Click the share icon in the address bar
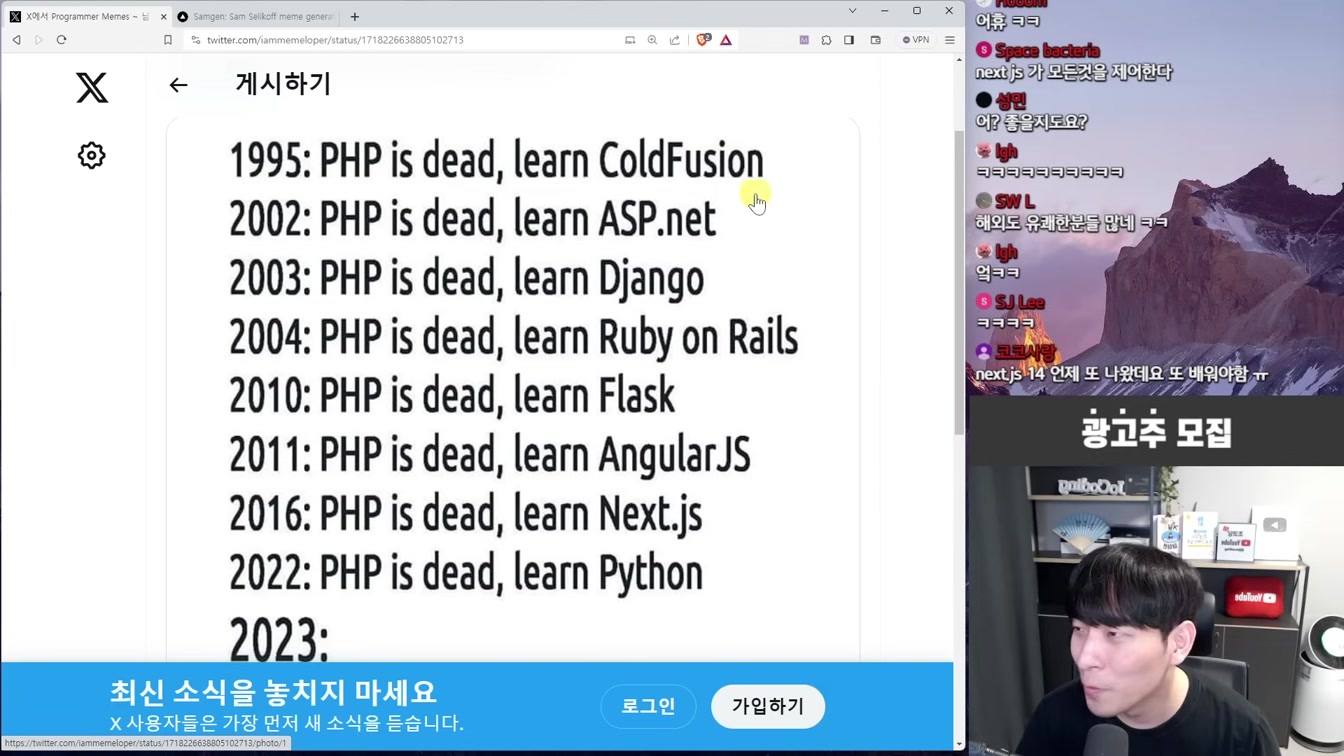Viewport: 1344px width, 756px height. point(675,40)
